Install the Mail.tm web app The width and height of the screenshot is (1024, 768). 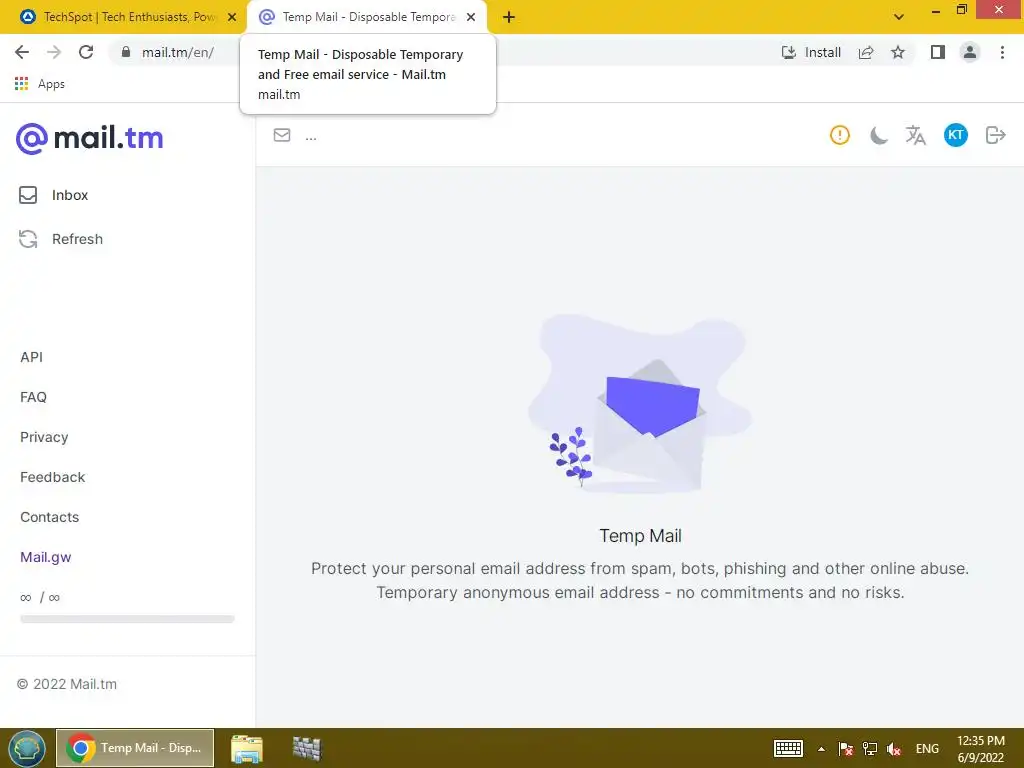coord(811,52)
